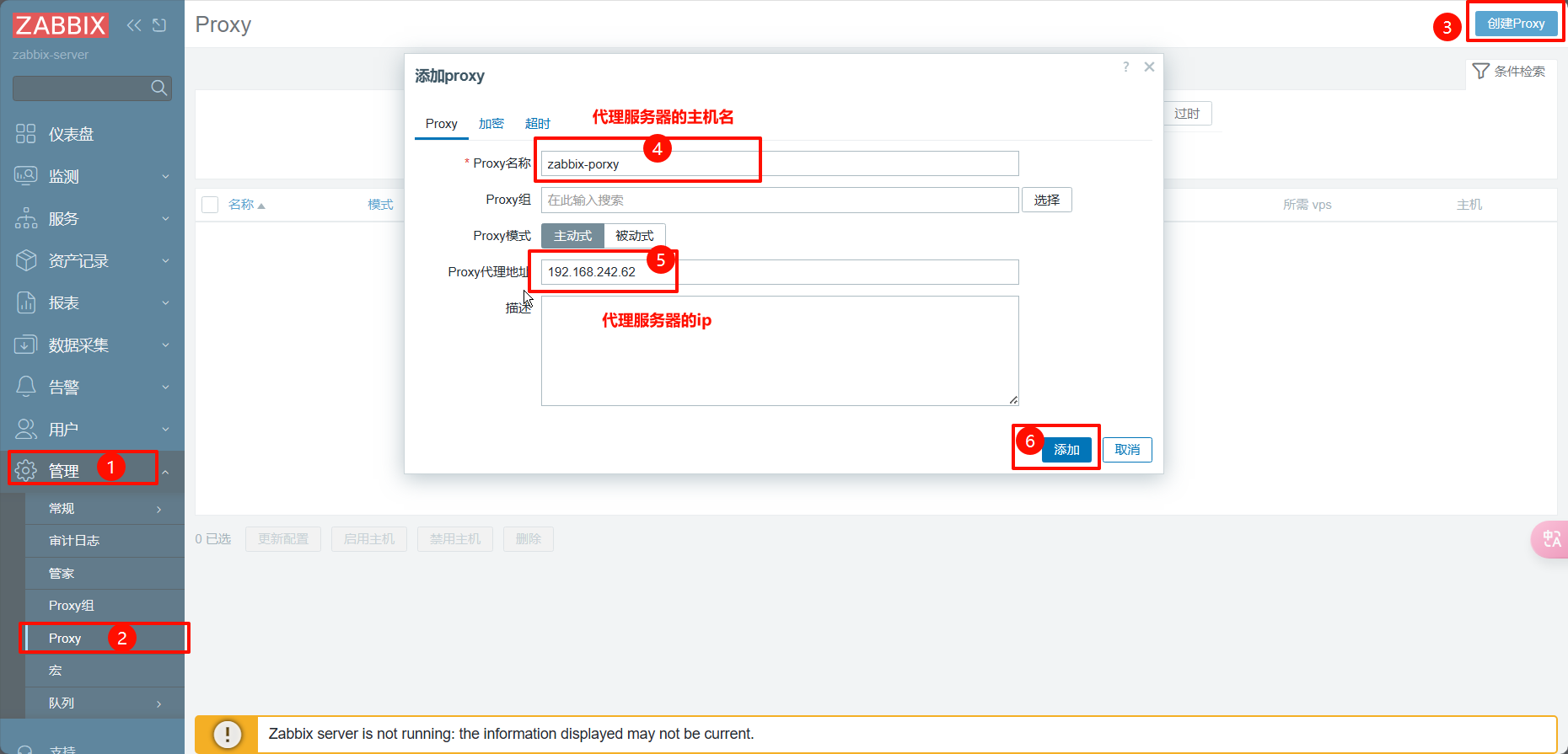
Task: Click the 条件检索 filter funnel icon
Action: tap(1480, 71)
